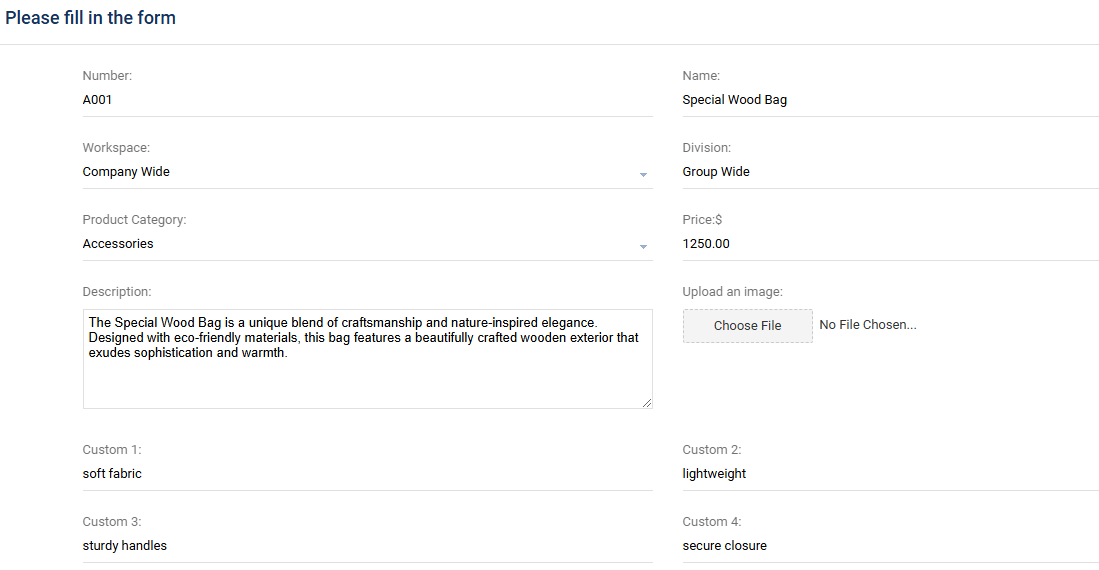Click the Please fill in the form heading
The image size is (1099, 570).
[x=90, y=18]
